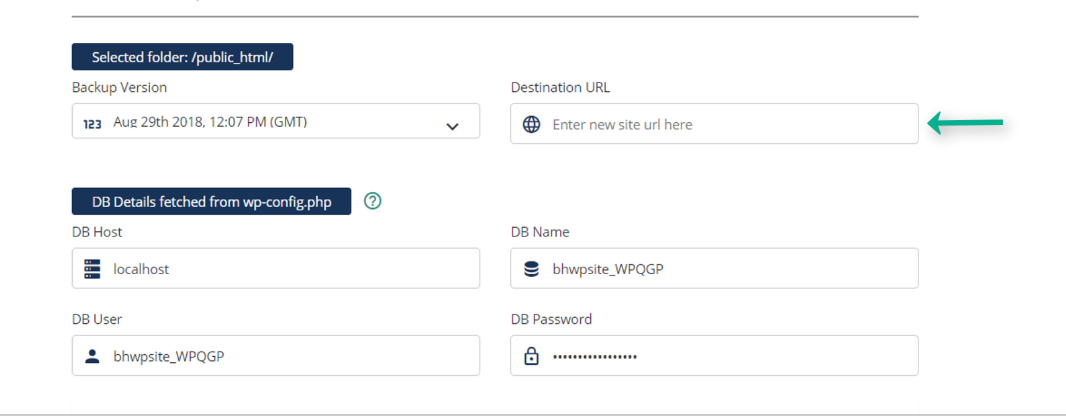Screen dimensions: 1066x418
Task: Click the DB User field showing bhwpsite_WPQGP
Action: point(275,355)
